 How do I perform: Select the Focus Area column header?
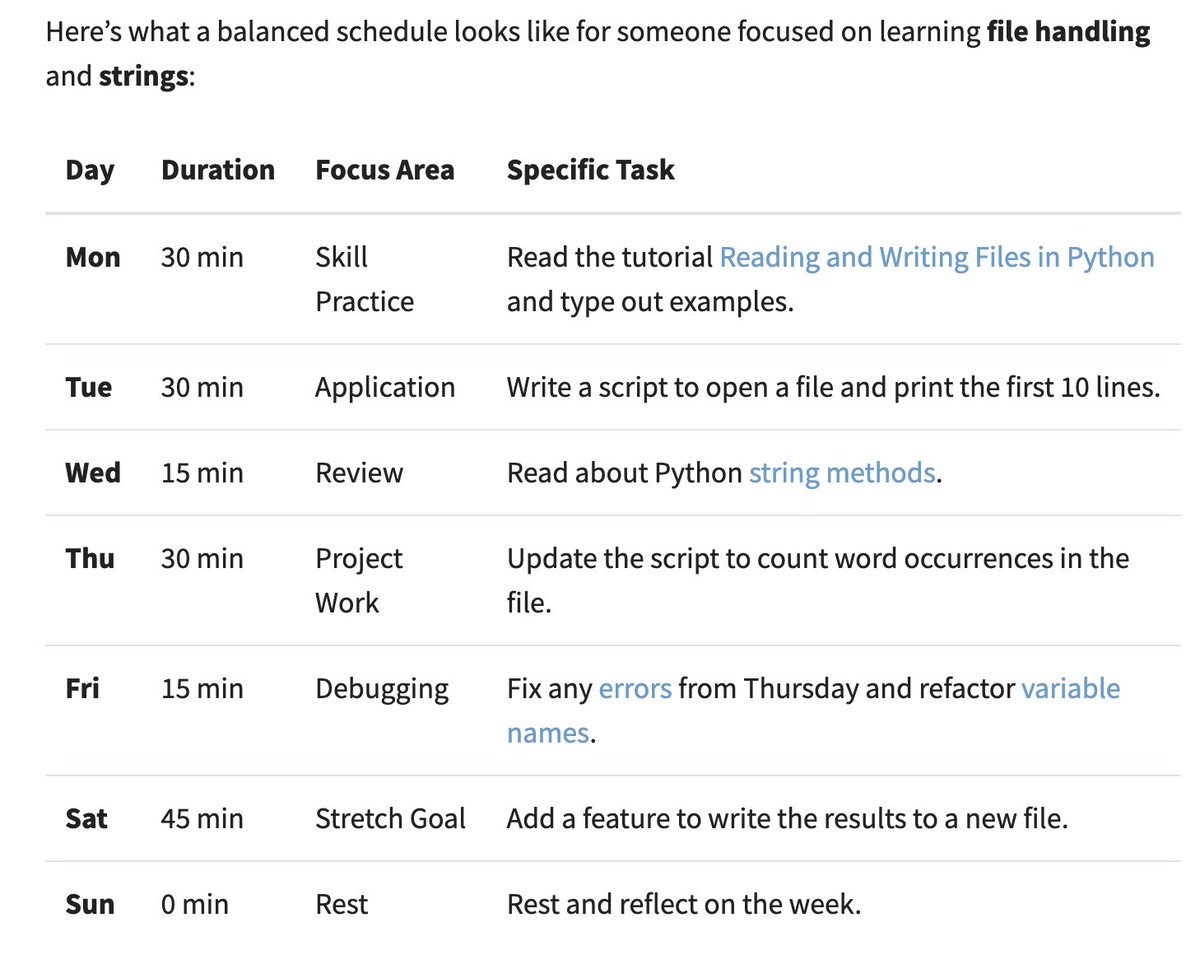[x=385, y=169]
